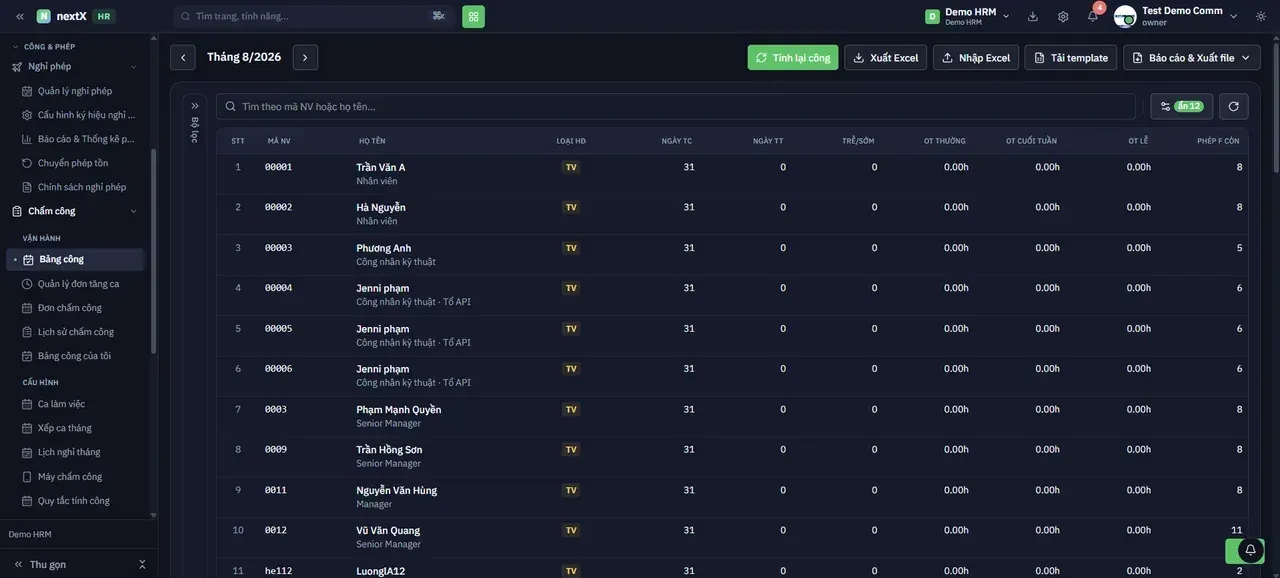Click the HỌ TÊN column header

(372, 141)
